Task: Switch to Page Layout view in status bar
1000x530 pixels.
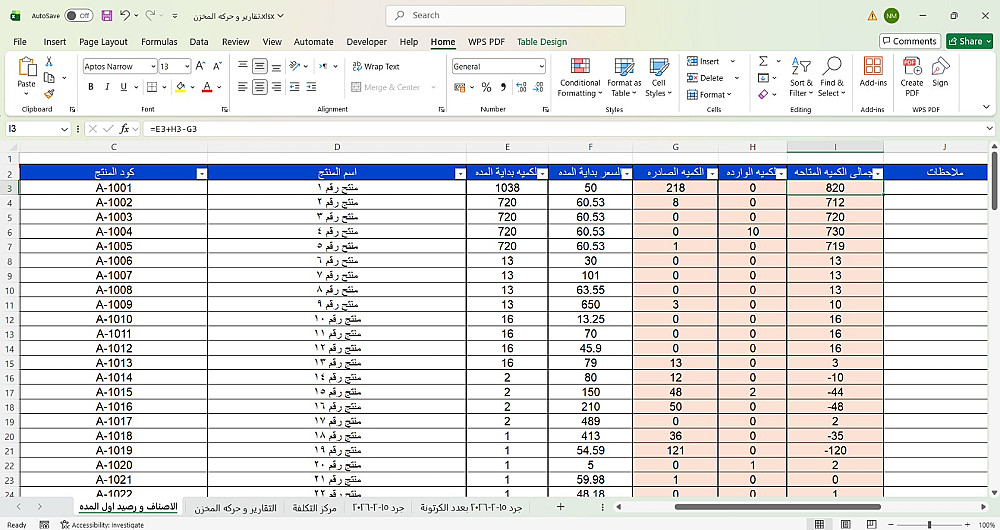Action: 846,524
